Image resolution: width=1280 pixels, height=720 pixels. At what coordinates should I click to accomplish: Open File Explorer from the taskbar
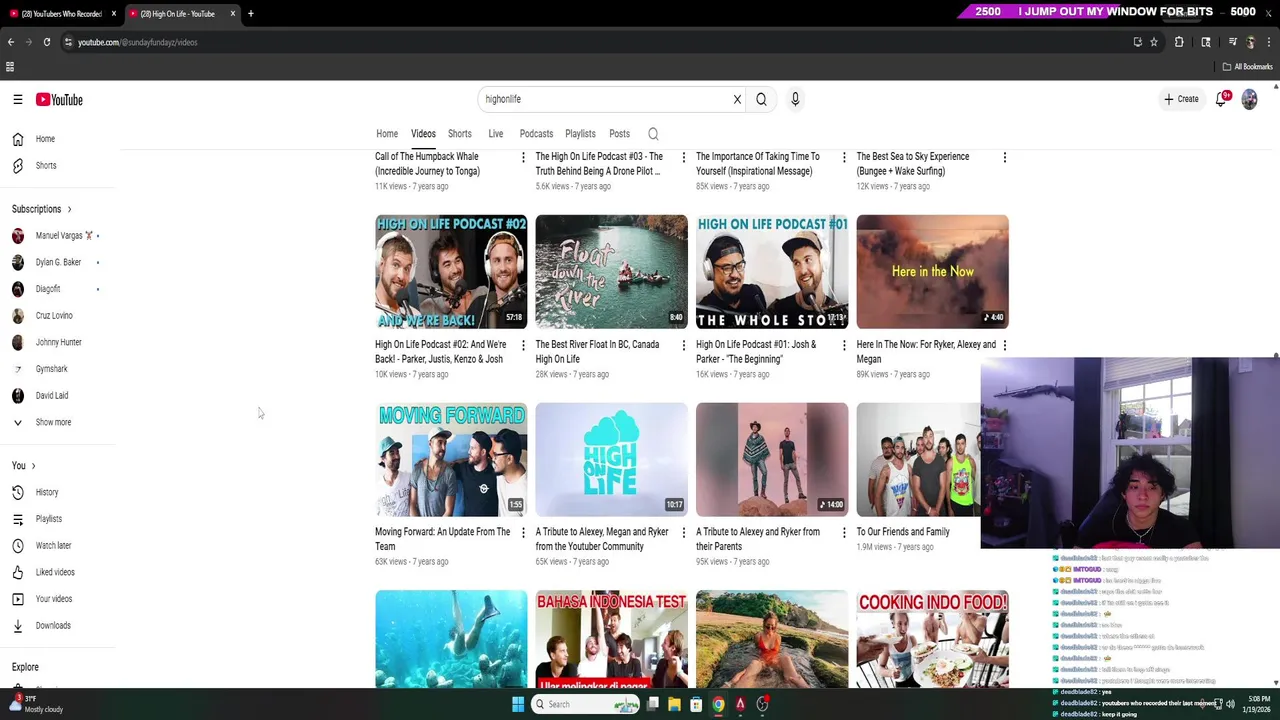click(x=674, y=704)
